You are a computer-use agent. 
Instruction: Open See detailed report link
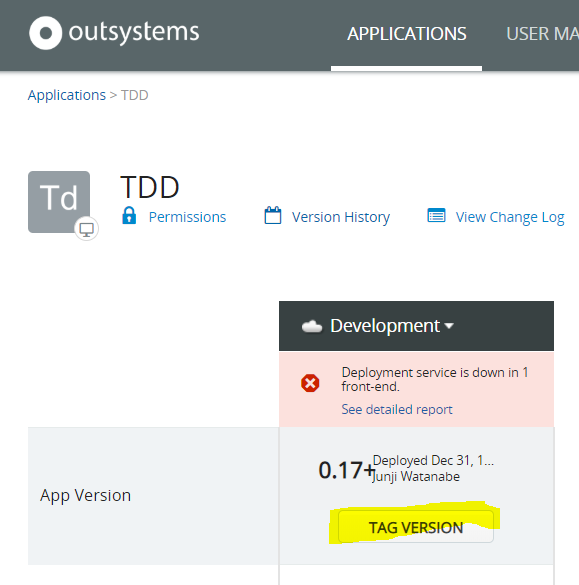point(397,409)
